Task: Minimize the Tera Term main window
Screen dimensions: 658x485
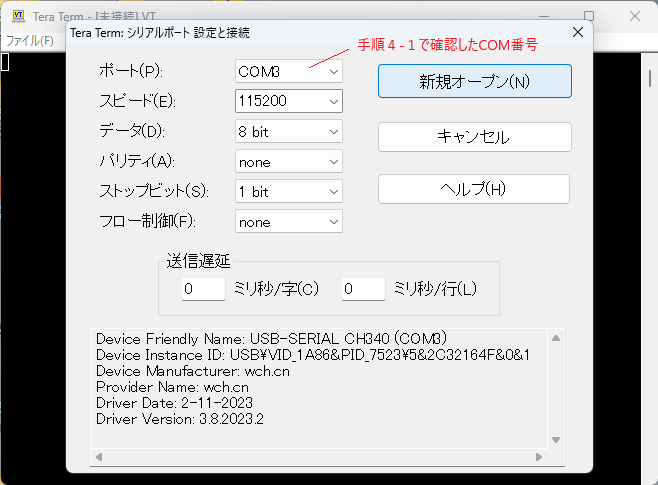Action: tap(544, 16)
